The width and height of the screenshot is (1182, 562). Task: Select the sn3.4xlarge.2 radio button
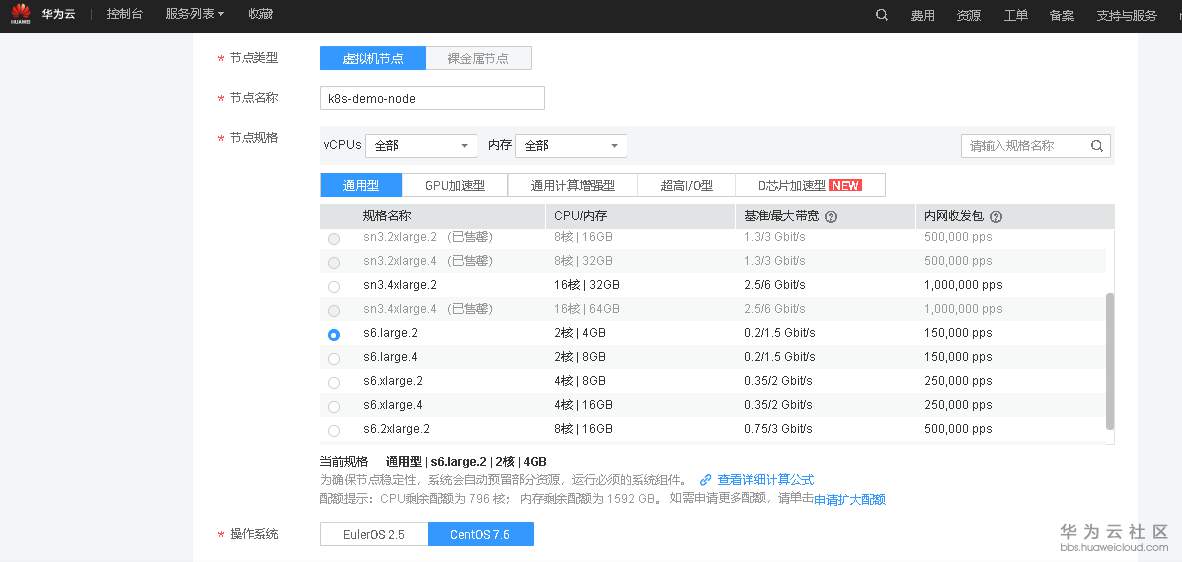[x=334, y=286]
